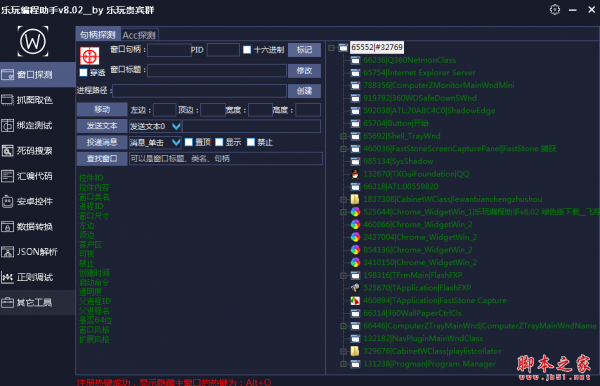
Task: Click the 投递消息 button
Action: [102, 142]
